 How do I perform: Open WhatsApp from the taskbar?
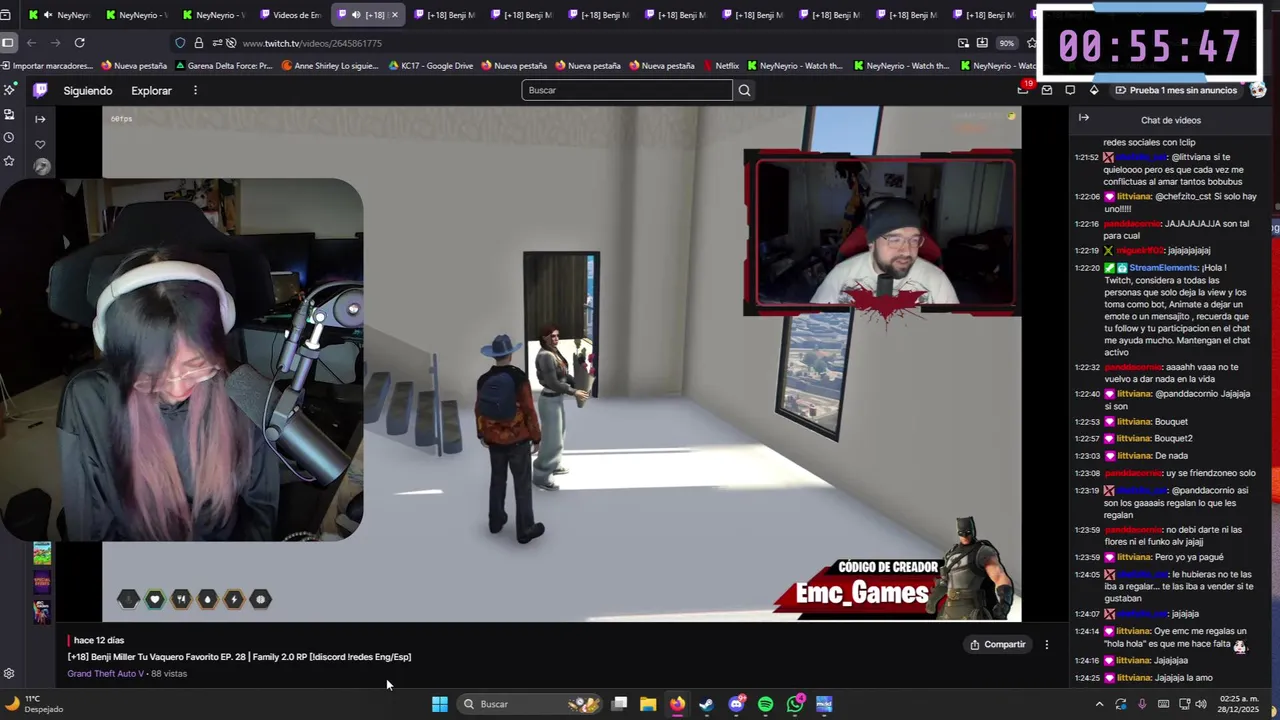(x=795, y=704)
